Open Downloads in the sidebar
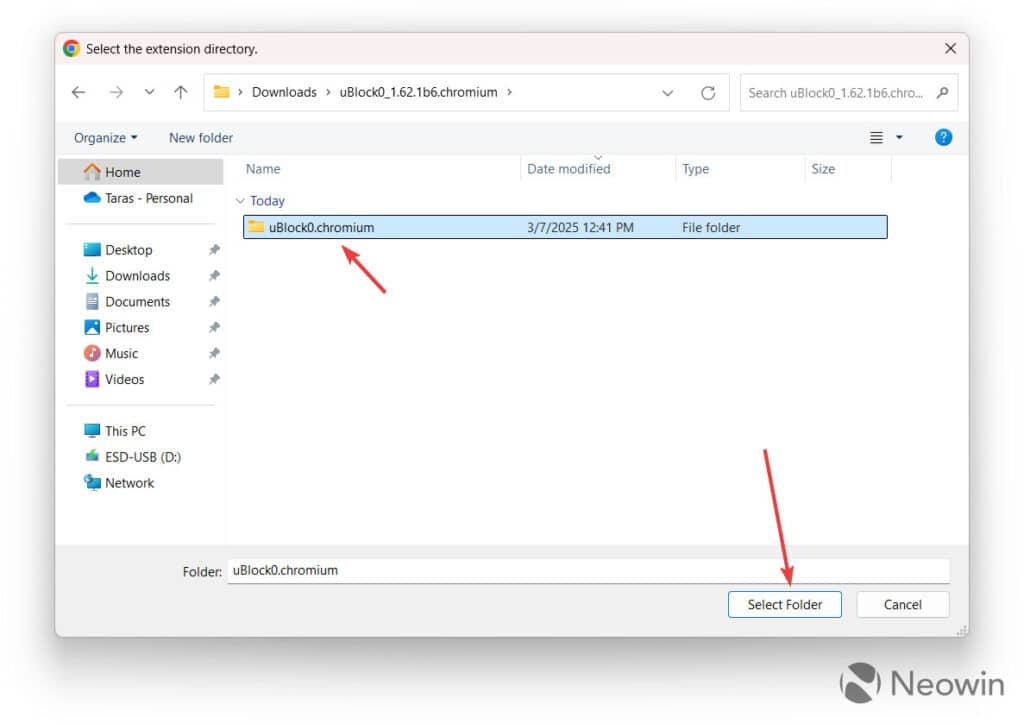 coord(137,275)
